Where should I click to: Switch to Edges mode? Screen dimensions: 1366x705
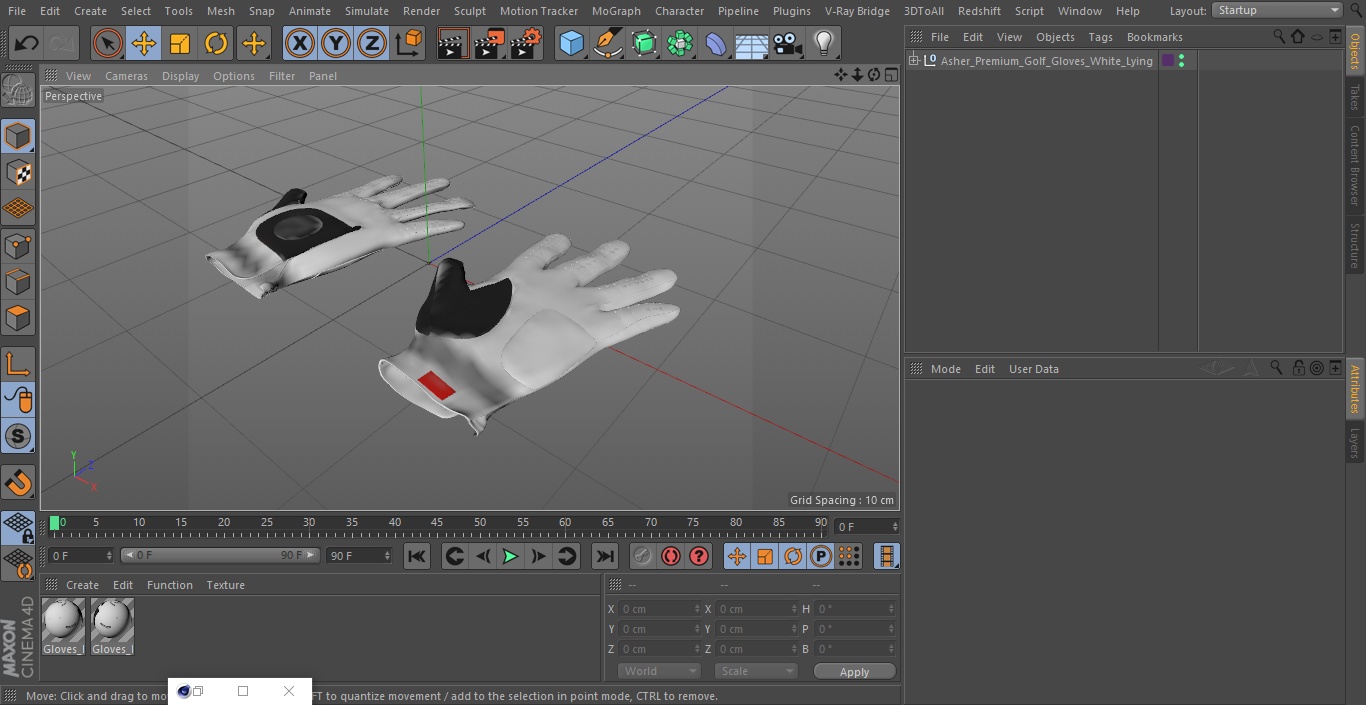18,281
